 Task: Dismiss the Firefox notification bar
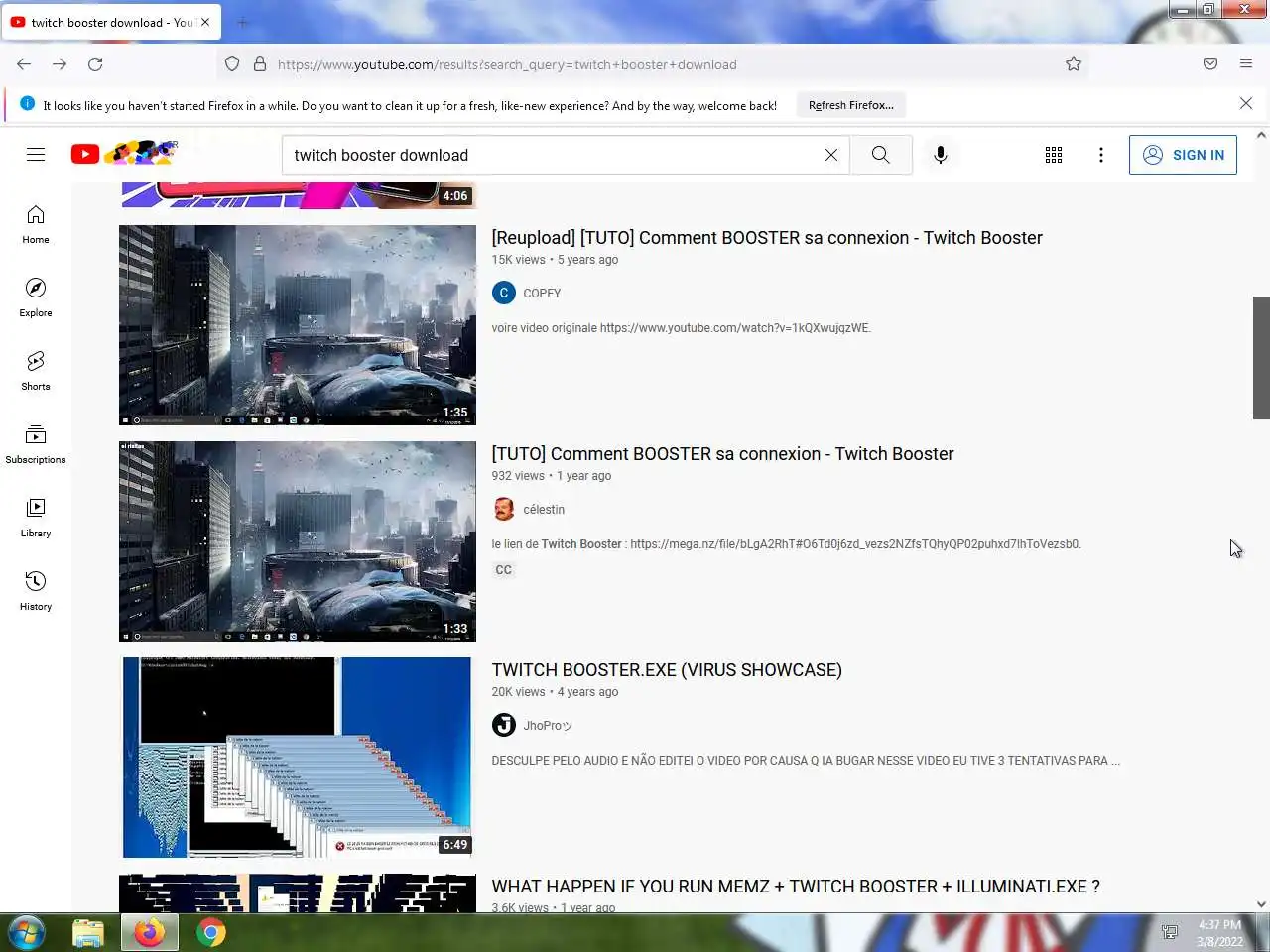(x=1246, y=103)
